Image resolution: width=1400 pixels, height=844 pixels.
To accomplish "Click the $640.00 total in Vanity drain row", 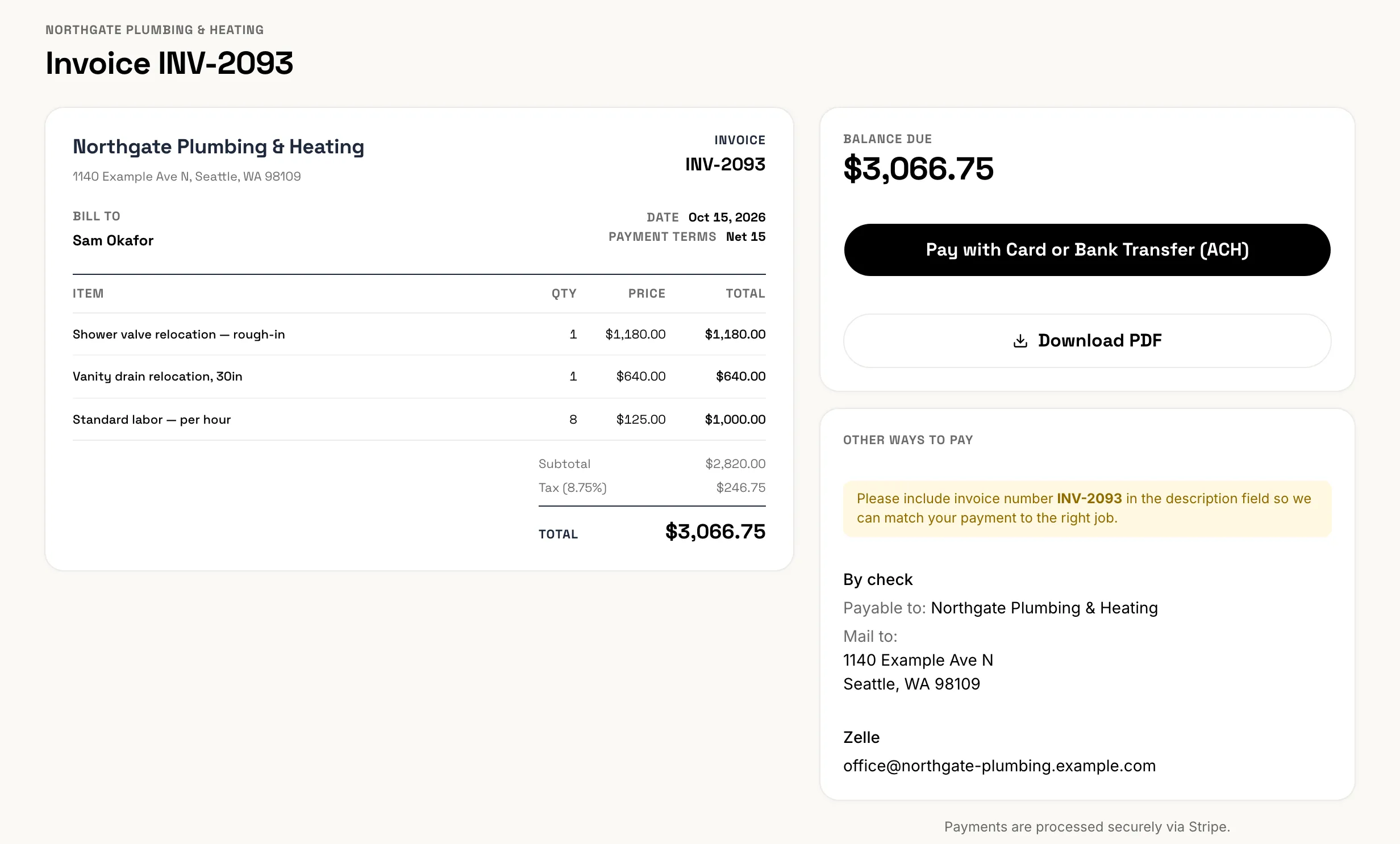I will [x=741, y=376].
